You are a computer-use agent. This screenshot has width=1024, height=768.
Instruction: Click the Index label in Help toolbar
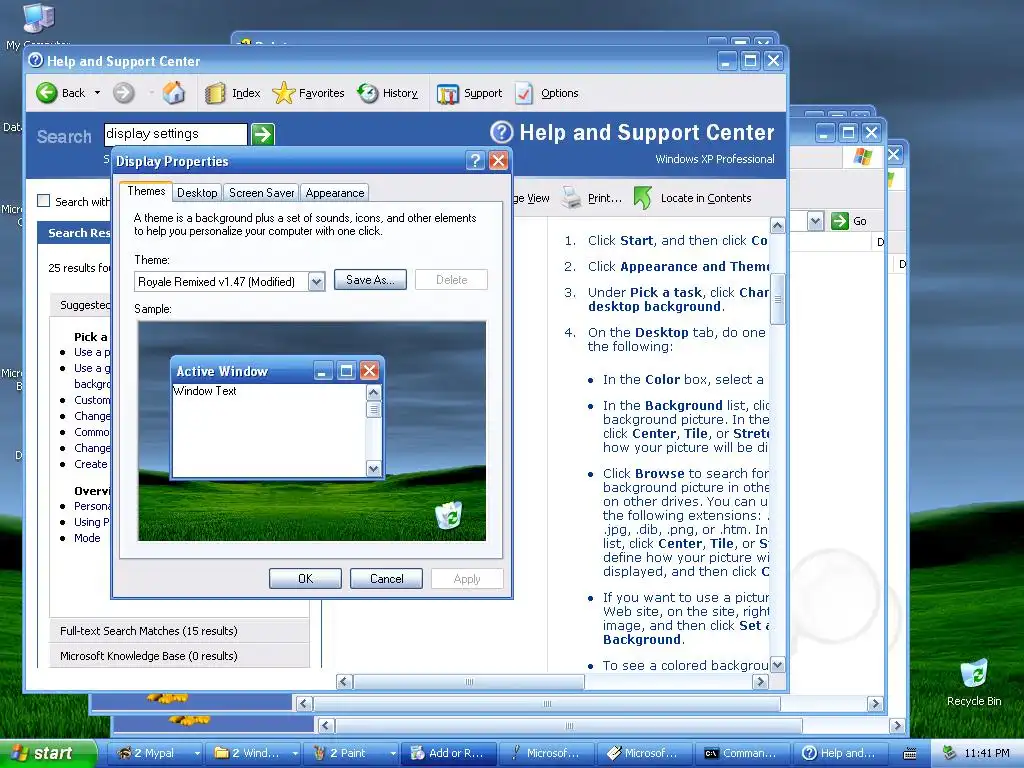coord(246,93)
